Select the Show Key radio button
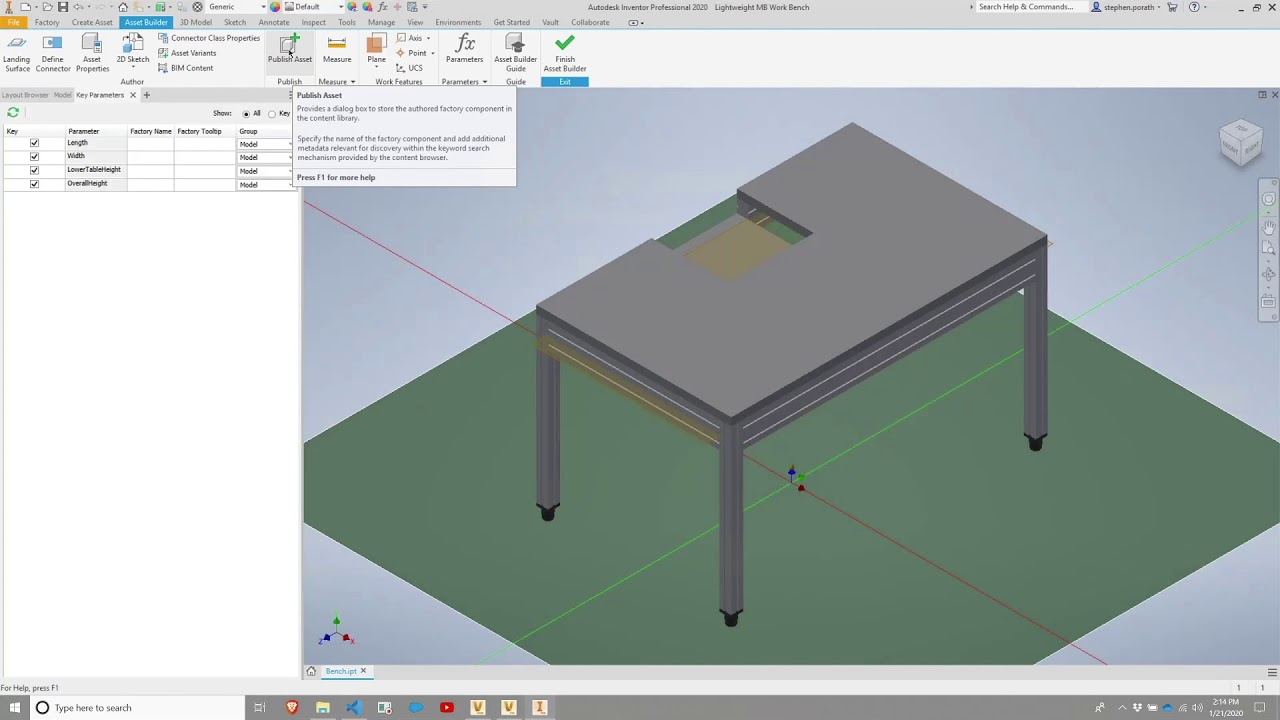 pyautogui.click(x=271, y=113)
